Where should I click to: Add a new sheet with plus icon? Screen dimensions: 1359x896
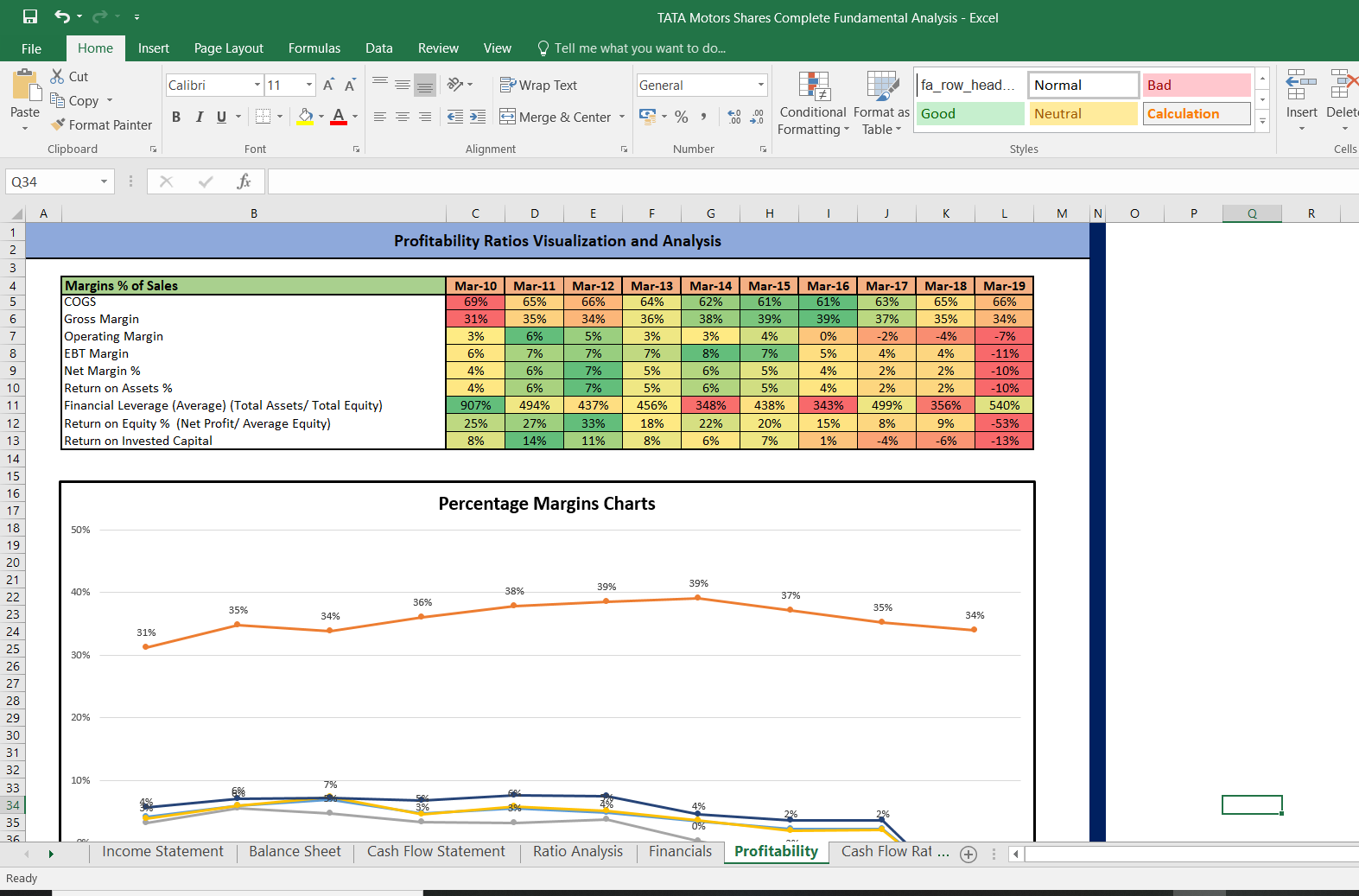tap(968, 855)
